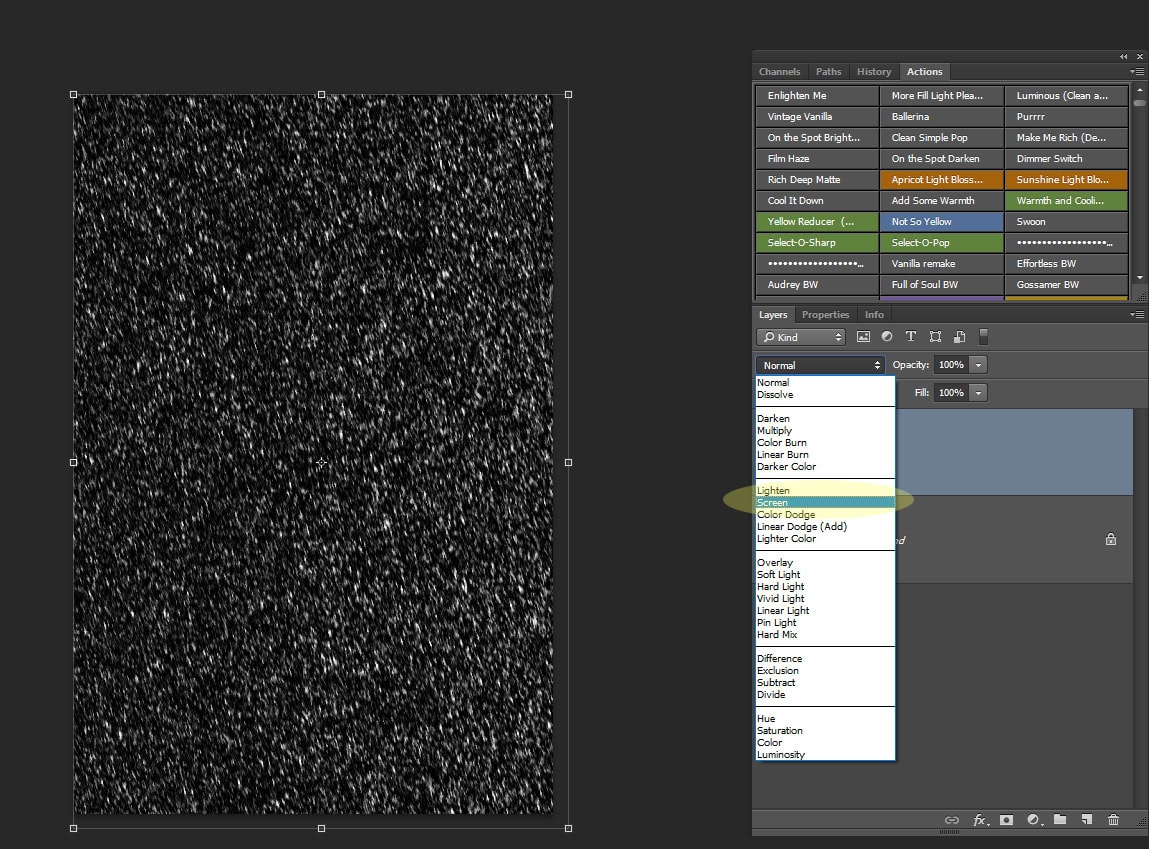Viewport: 1149px width, 849px height.
Task: Add a layer style via fx icon
Action: click(980, 820)
